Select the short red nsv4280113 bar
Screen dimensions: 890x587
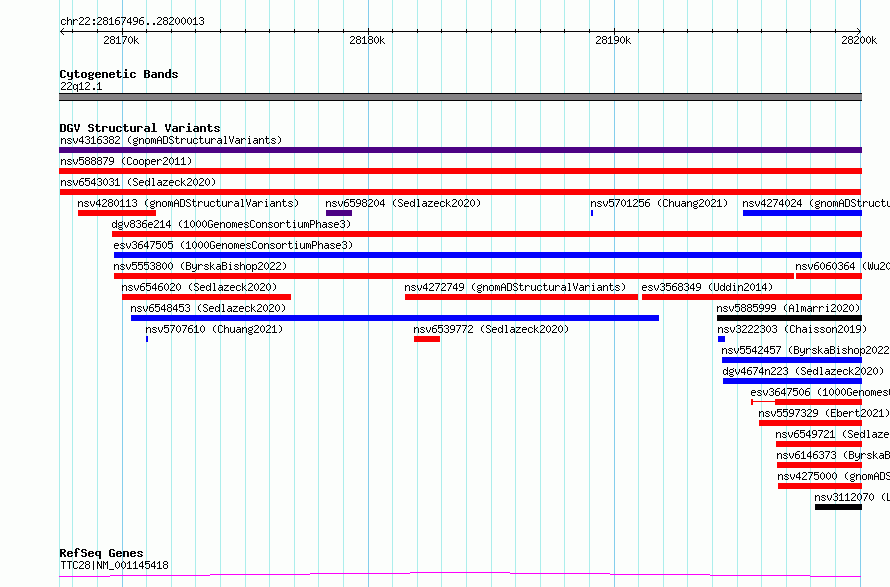(x=117, y=213)
